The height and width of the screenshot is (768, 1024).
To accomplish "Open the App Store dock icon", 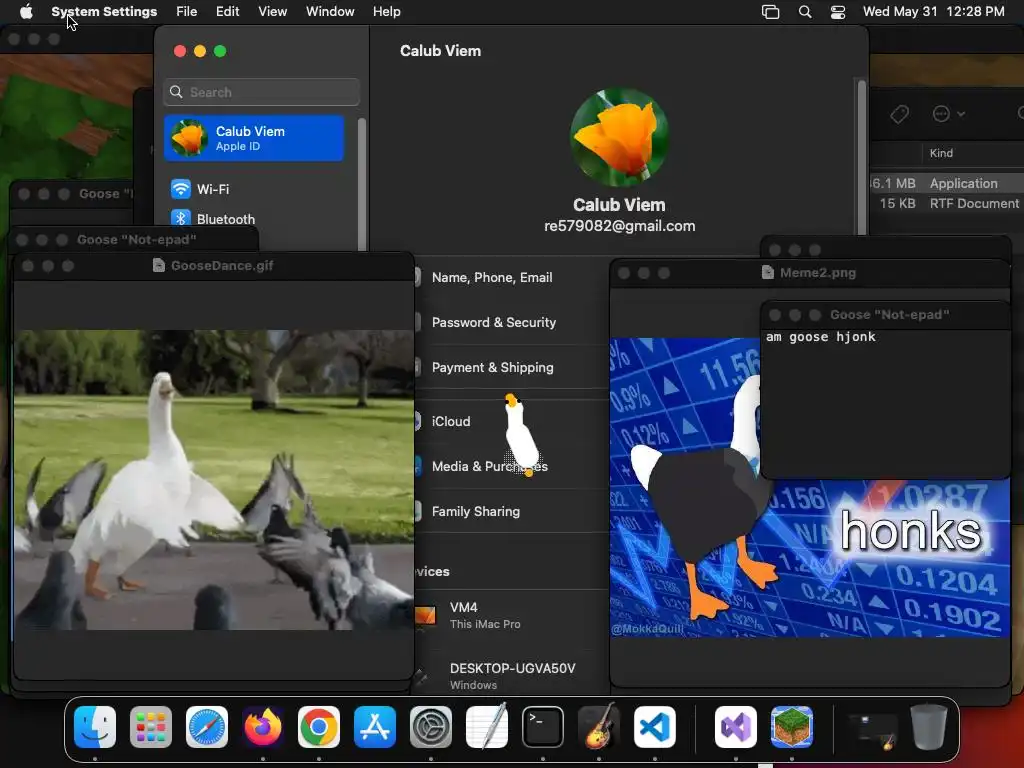I will pos(375,727).
